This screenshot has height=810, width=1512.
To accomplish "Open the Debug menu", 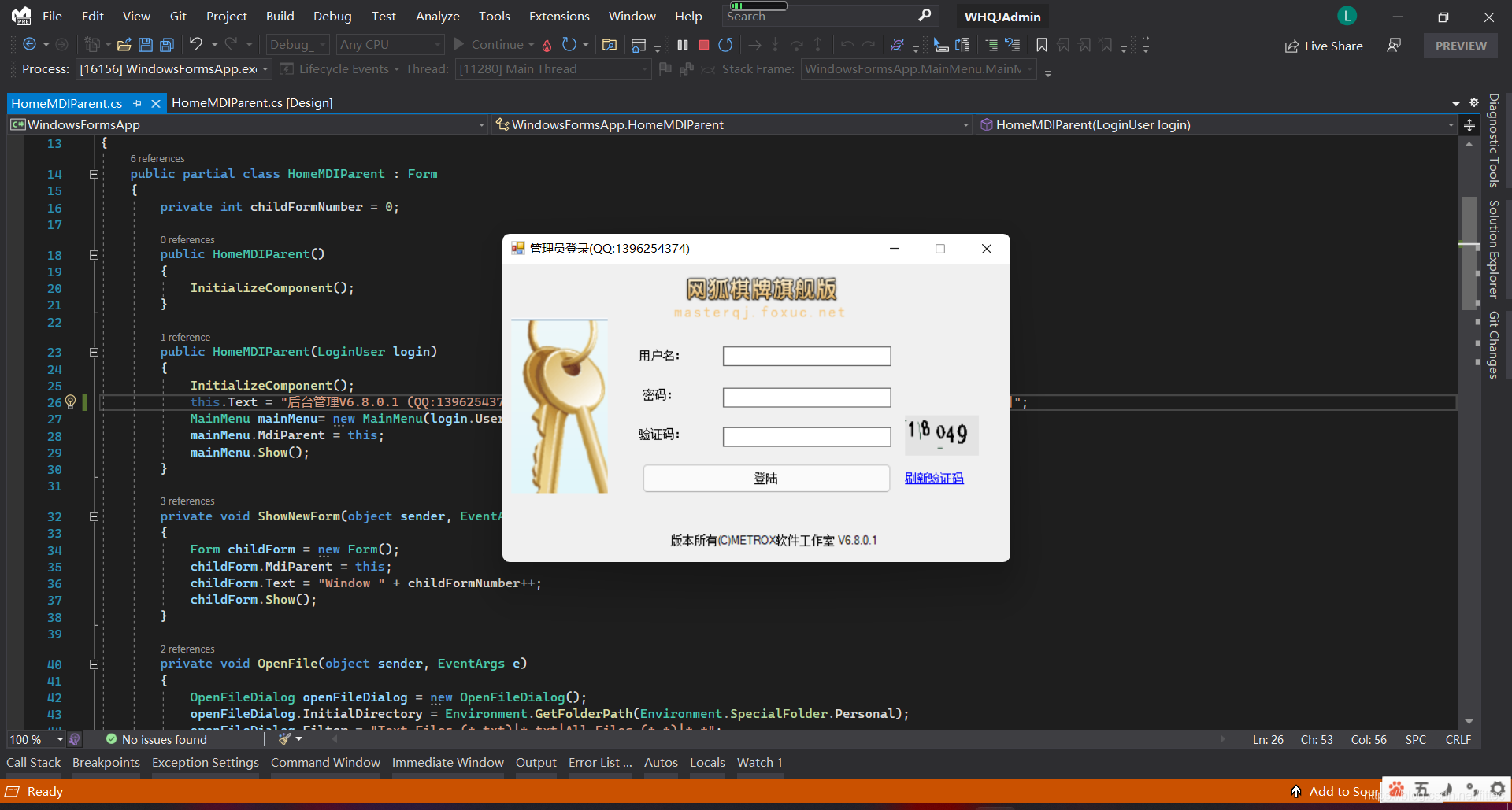I will 332,16.
